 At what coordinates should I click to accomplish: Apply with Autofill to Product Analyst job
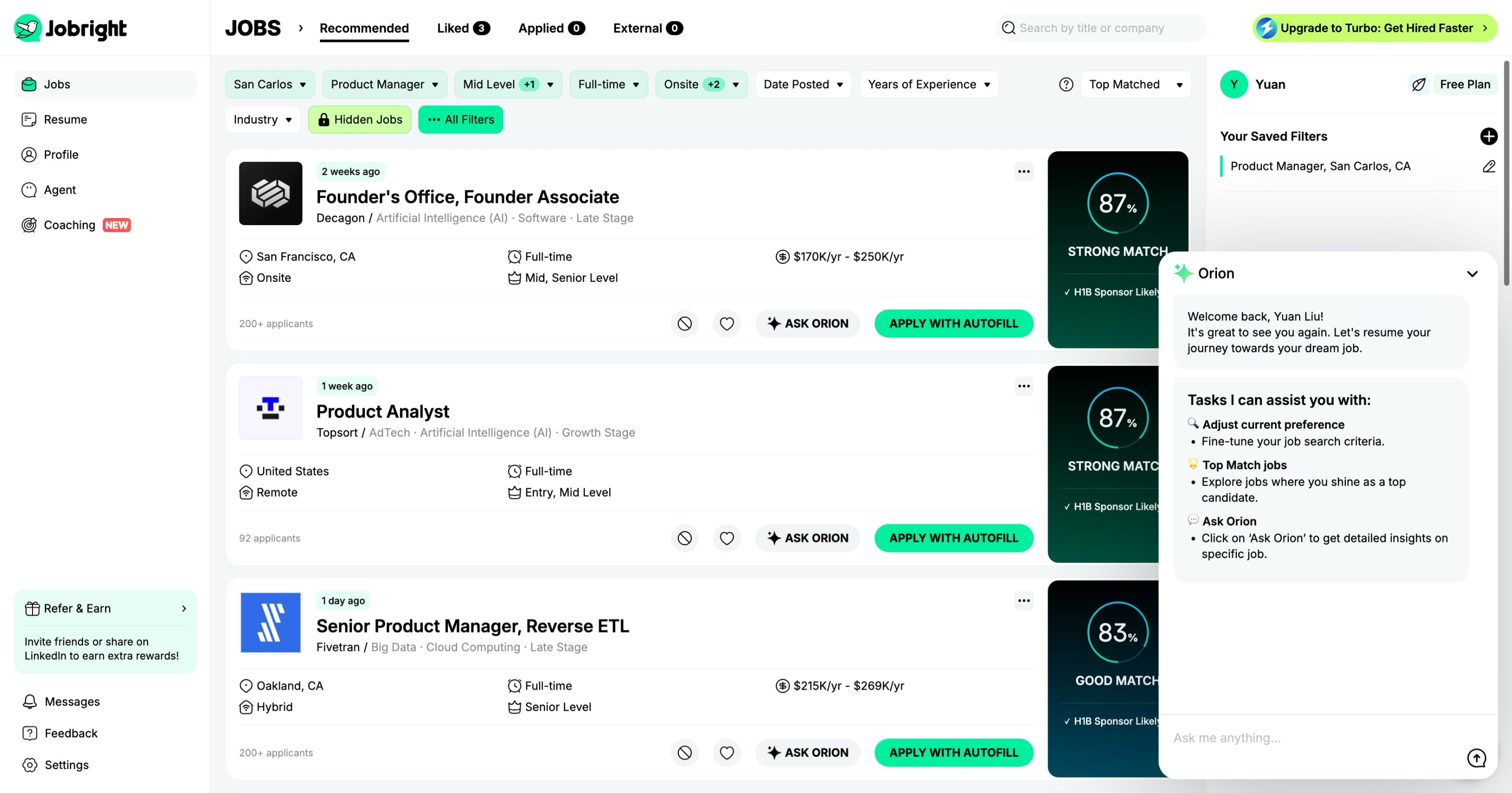pos(954,538)
